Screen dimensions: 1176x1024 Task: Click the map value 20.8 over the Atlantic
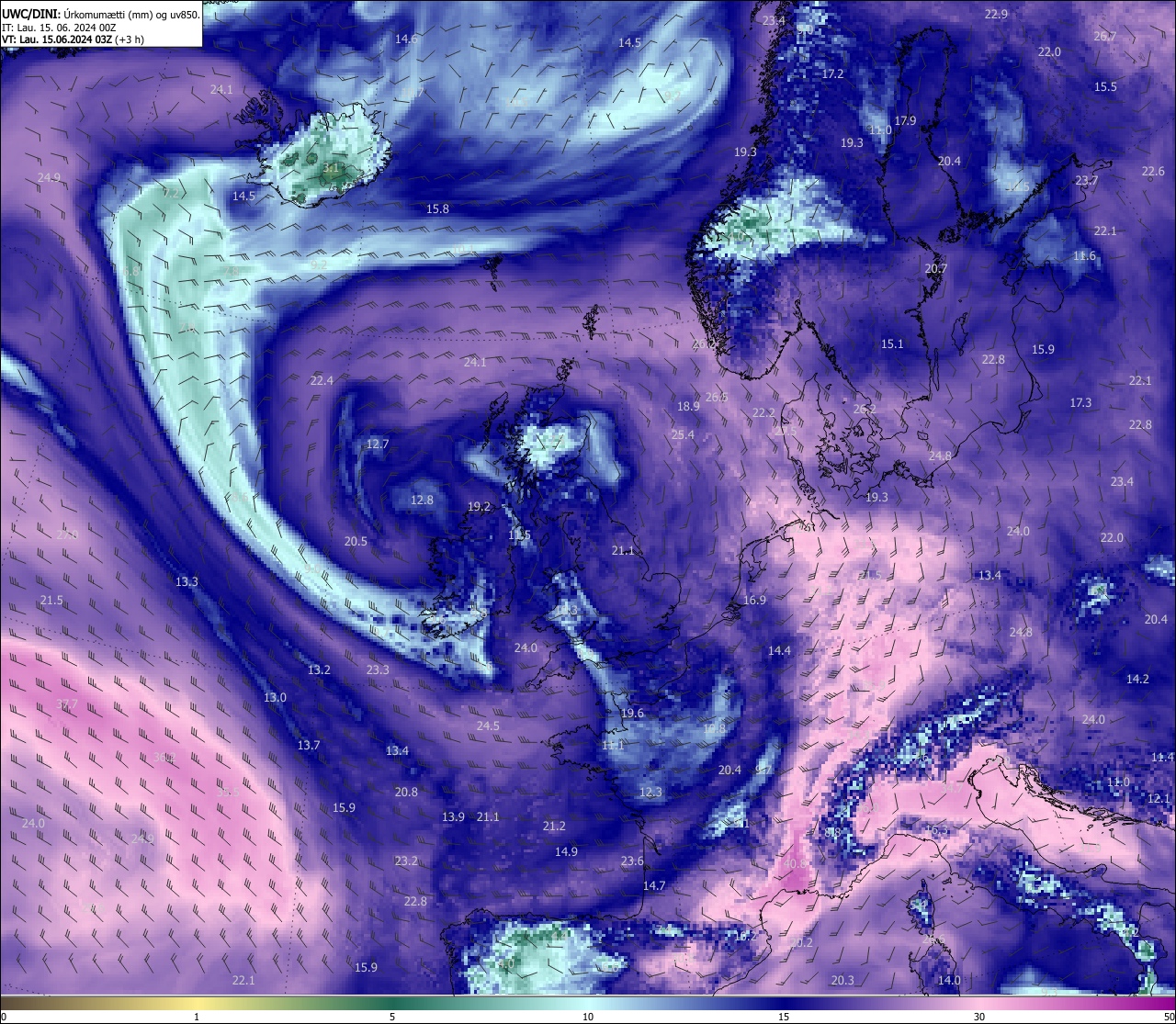coord(406,792)
